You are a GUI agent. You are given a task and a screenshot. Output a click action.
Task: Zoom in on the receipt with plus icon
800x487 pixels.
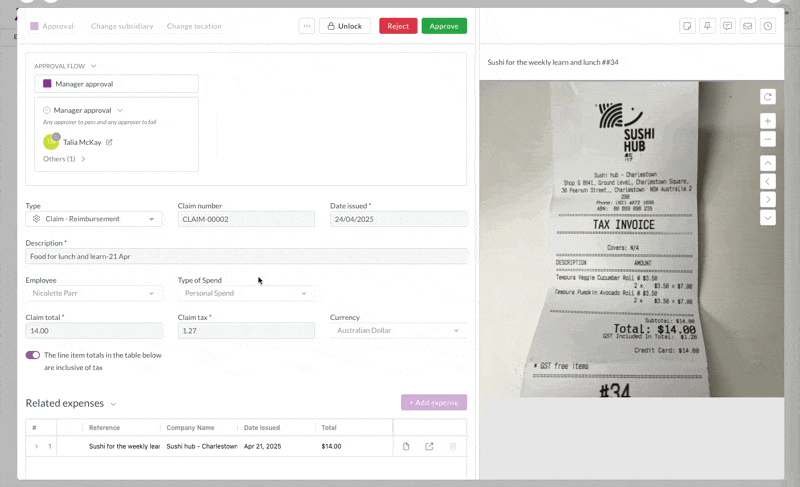(768, 121)
